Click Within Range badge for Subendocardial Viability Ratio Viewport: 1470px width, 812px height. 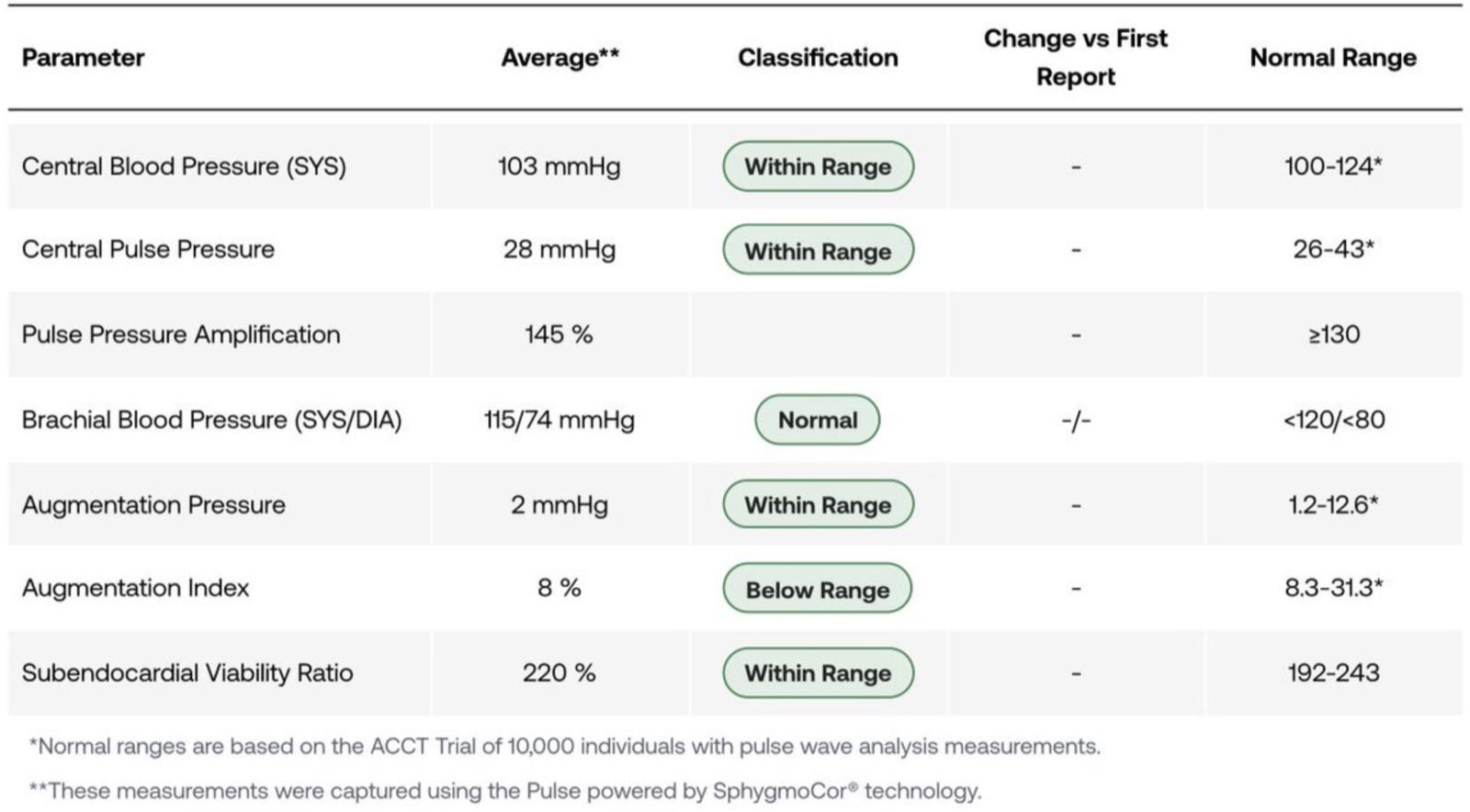[x=818, y=673]
